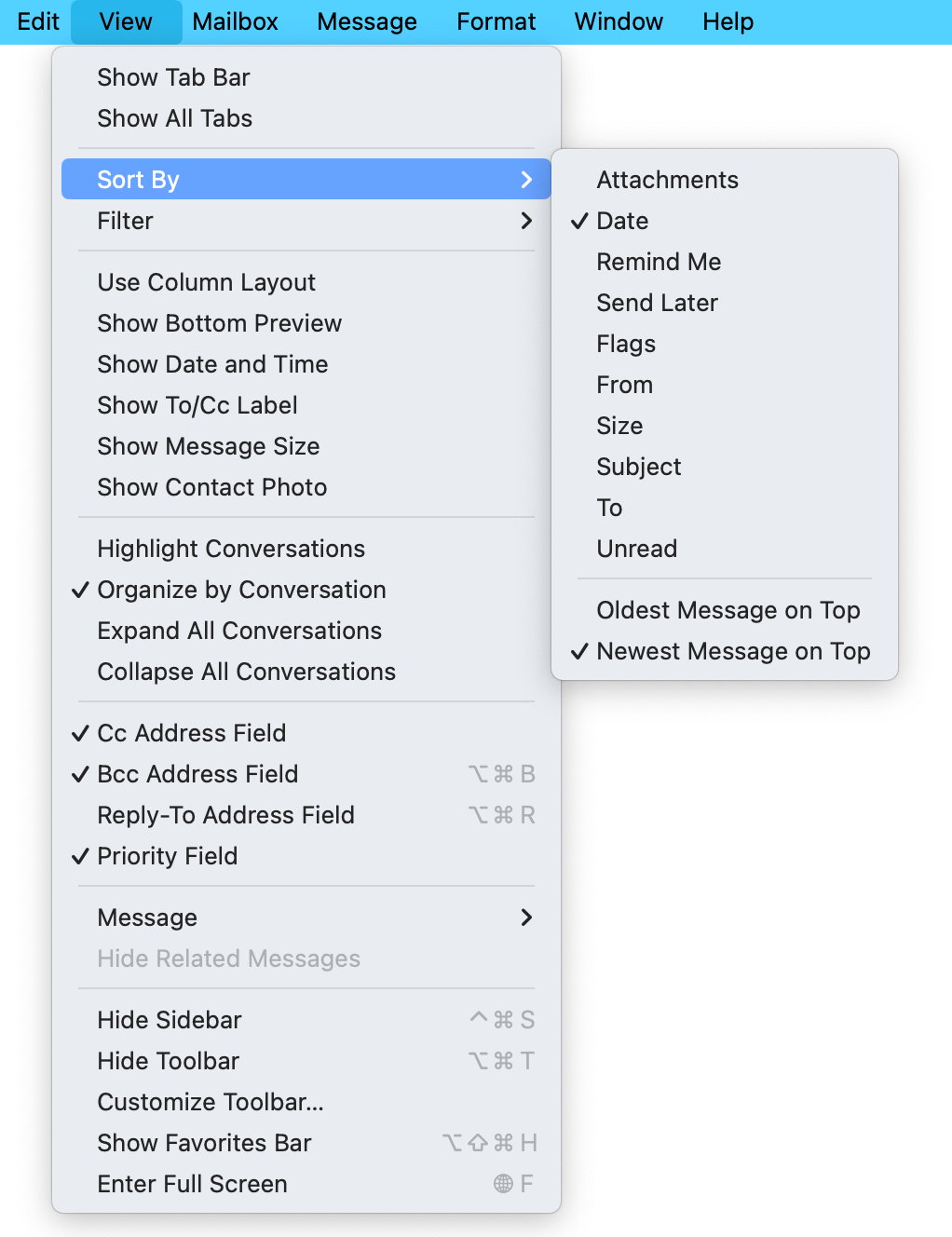This screenshot has height=1237, width=952.
Task: Open the Mailbox menu
Action: pos(234,21)
